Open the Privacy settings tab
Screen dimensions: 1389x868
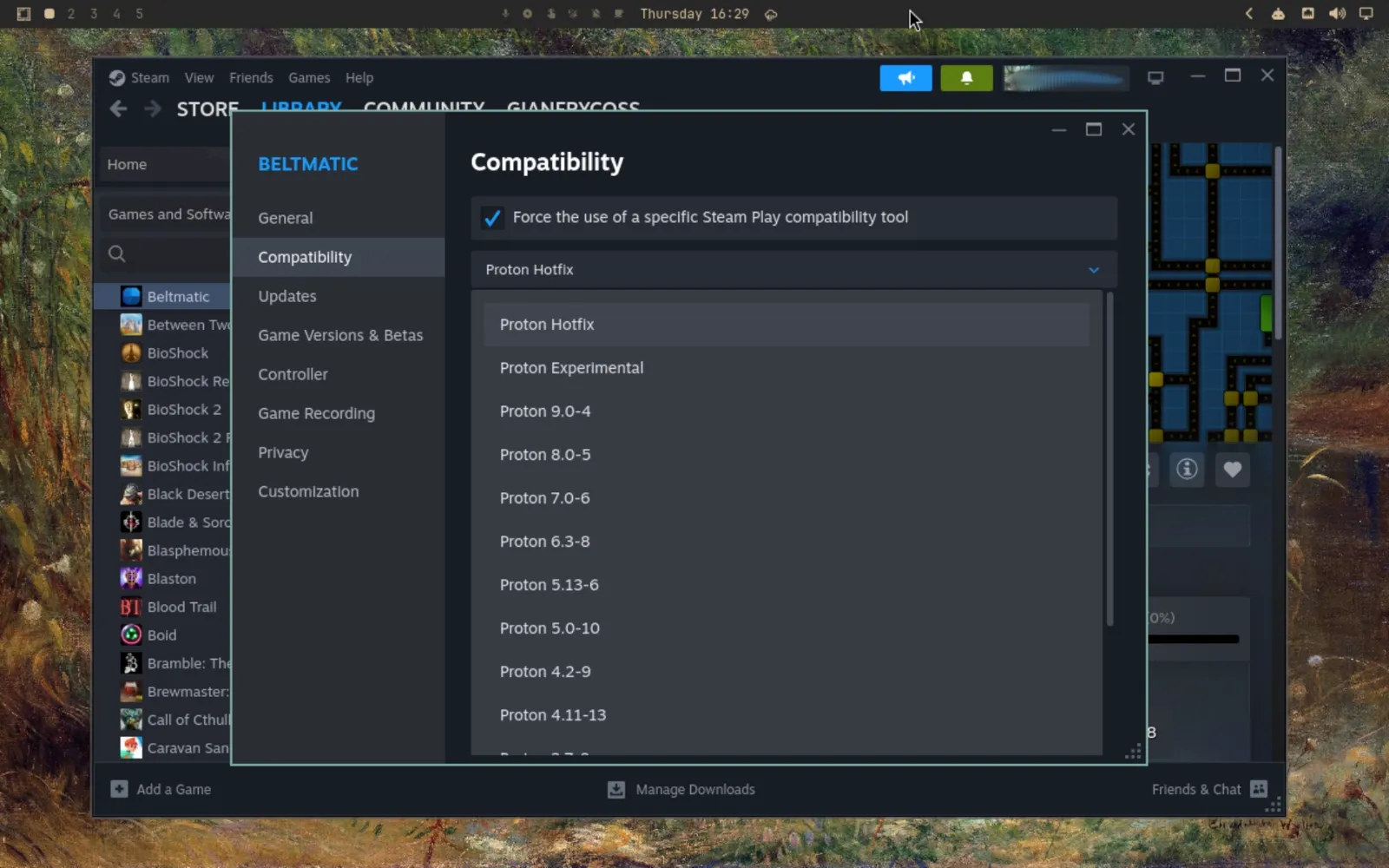[x=339, y=452]
